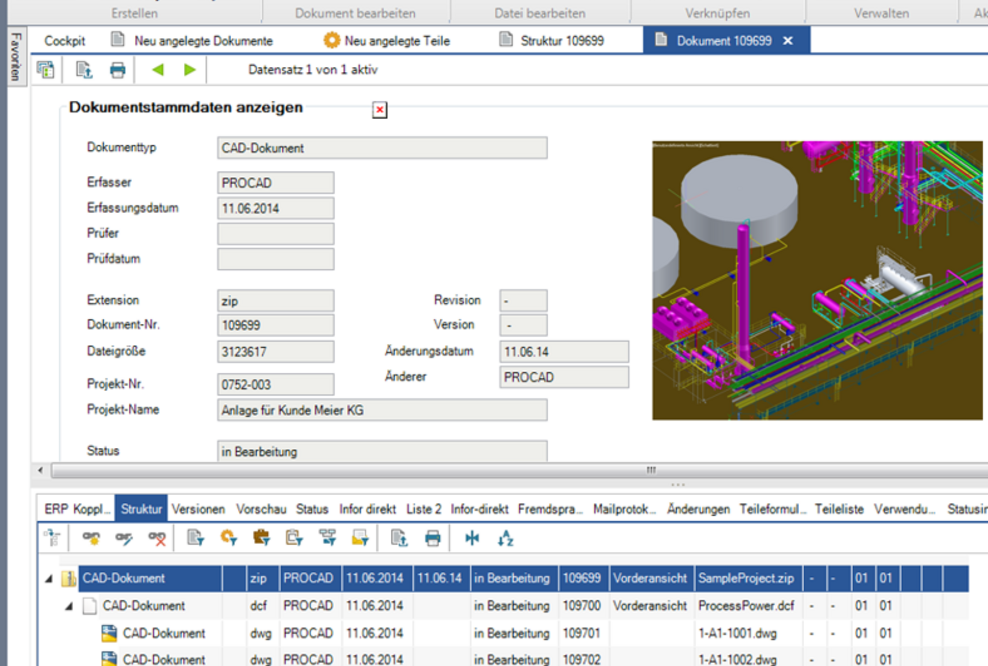Click the link-with-gear icon in Struktur toolbar
The image size is (988, 666).
(90, 539)
